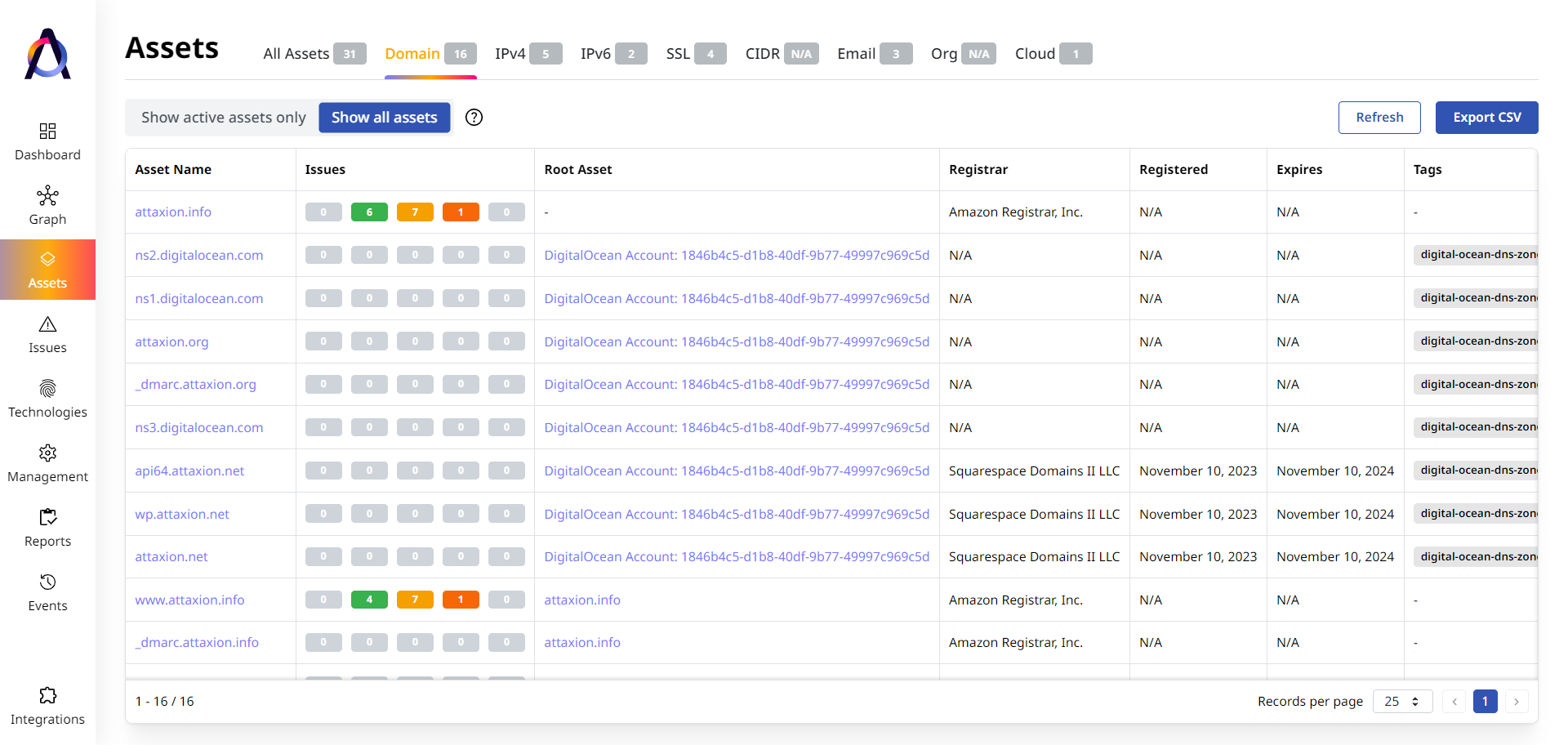
Task: Switch to the IPv4 tab
Action: click(527, 54)
